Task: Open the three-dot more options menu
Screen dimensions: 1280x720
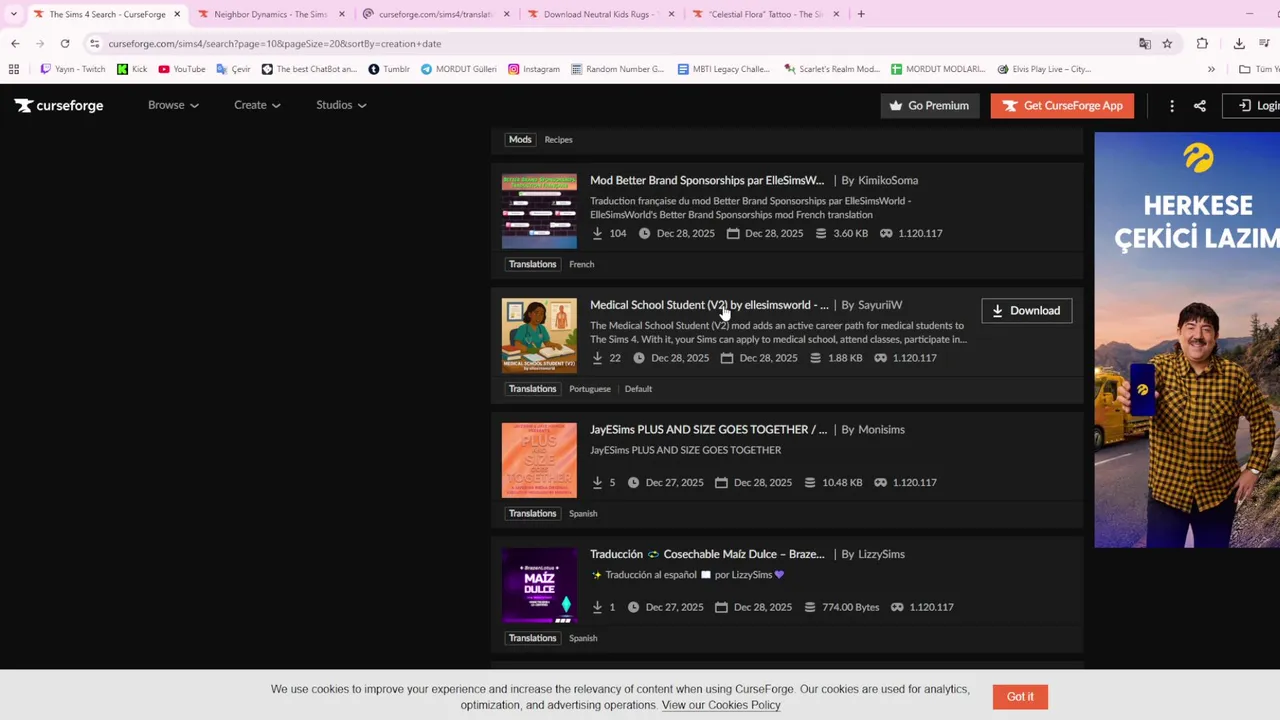Action: [1172, 106]
